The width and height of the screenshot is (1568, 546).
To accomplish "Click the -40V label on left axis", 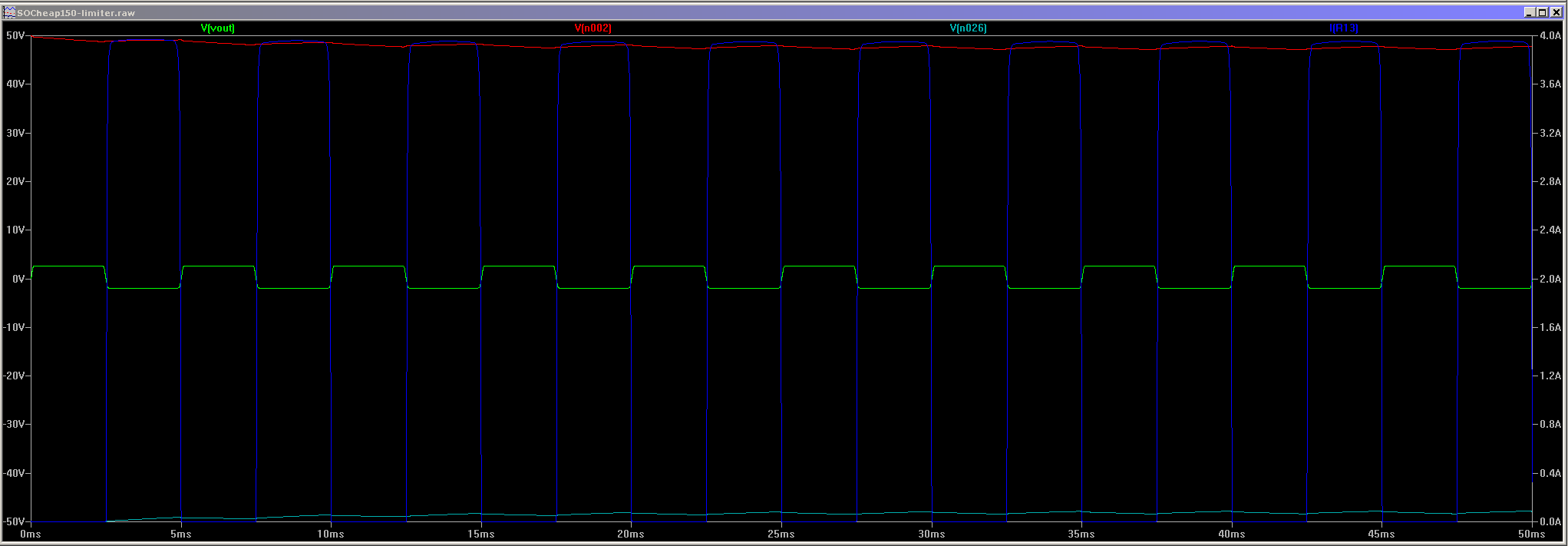I will coord(14,473).
